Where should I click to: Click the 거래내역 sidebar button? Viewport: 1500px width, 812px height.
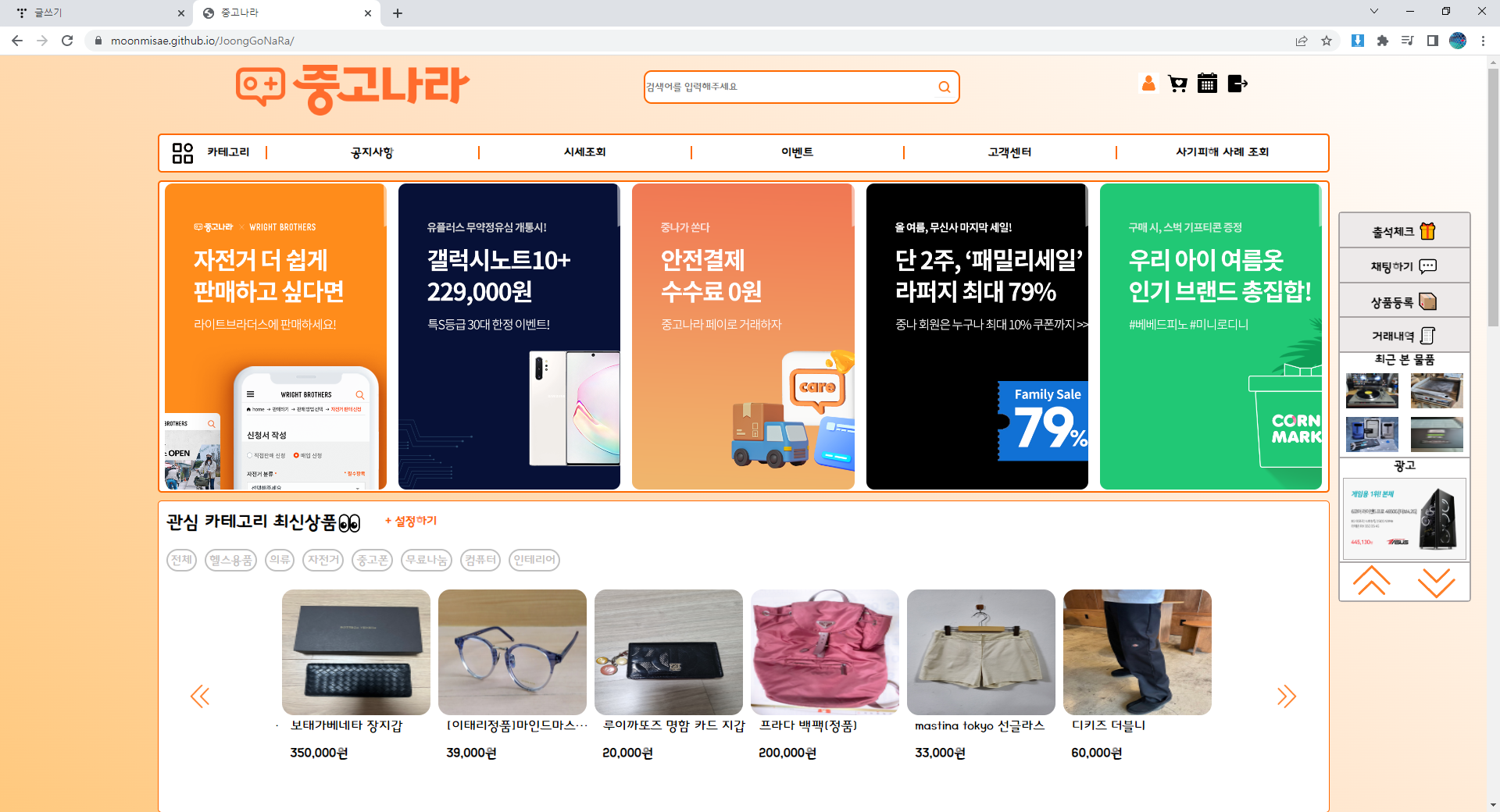1404,336
